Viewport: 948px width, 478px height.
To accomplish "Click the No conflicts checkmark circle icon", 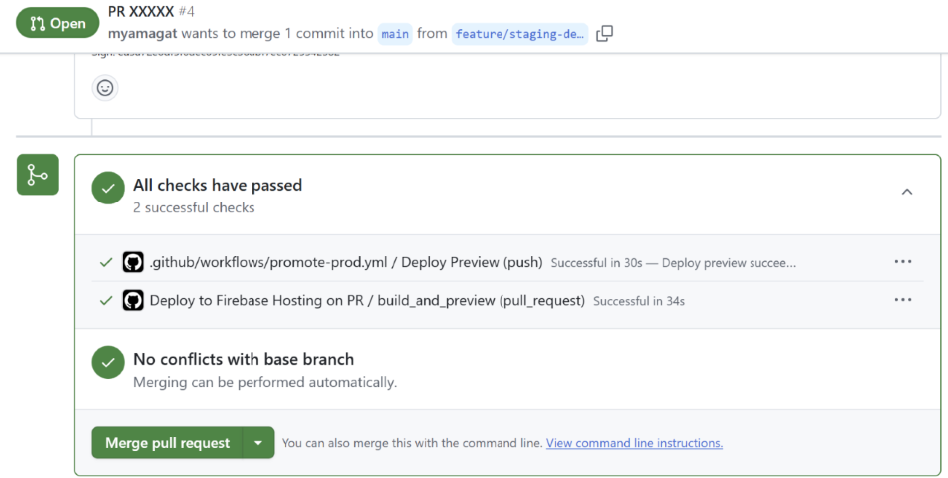I will coord(108,362).
